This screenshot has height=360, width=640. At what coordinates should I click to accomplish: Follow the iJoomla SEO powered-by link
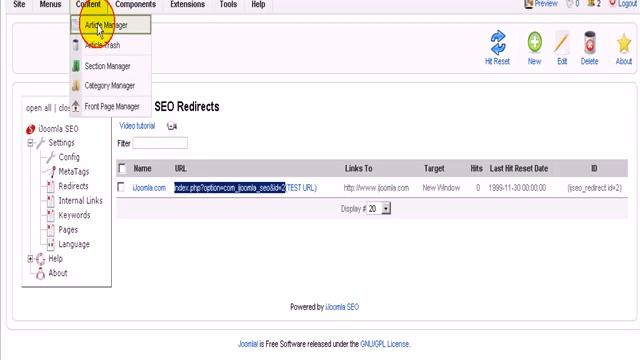click(x=342, y=307)
